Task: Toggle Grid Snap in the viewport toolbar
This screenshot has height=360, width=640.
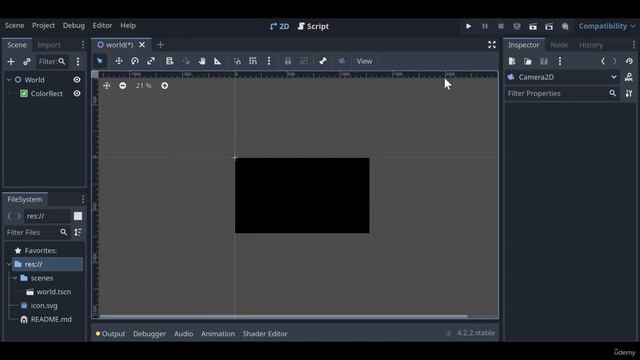Action: pos(253,61)
